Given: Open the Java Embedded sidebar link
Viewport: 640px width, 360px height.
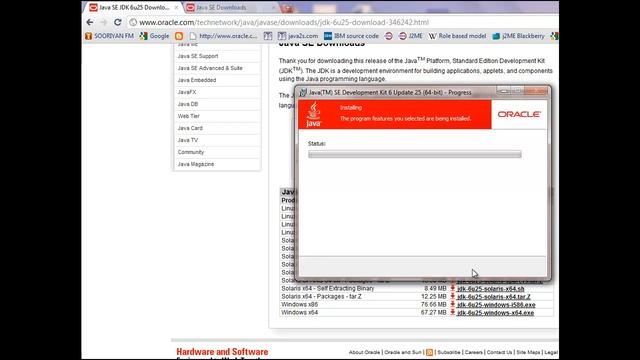Looking at the screenshot, I should pos(197,80).
